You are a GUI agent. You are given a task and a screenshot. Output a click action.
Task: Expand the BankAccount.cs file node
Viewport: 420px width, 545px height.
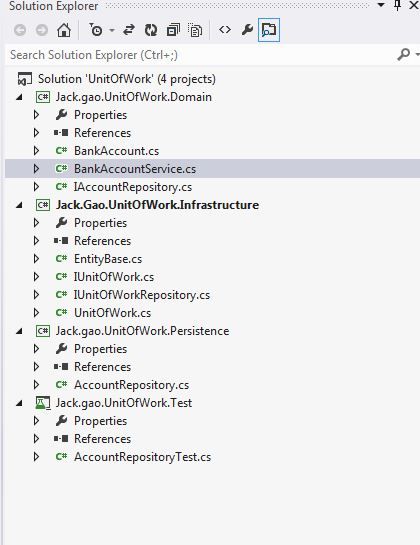(36, 151)
